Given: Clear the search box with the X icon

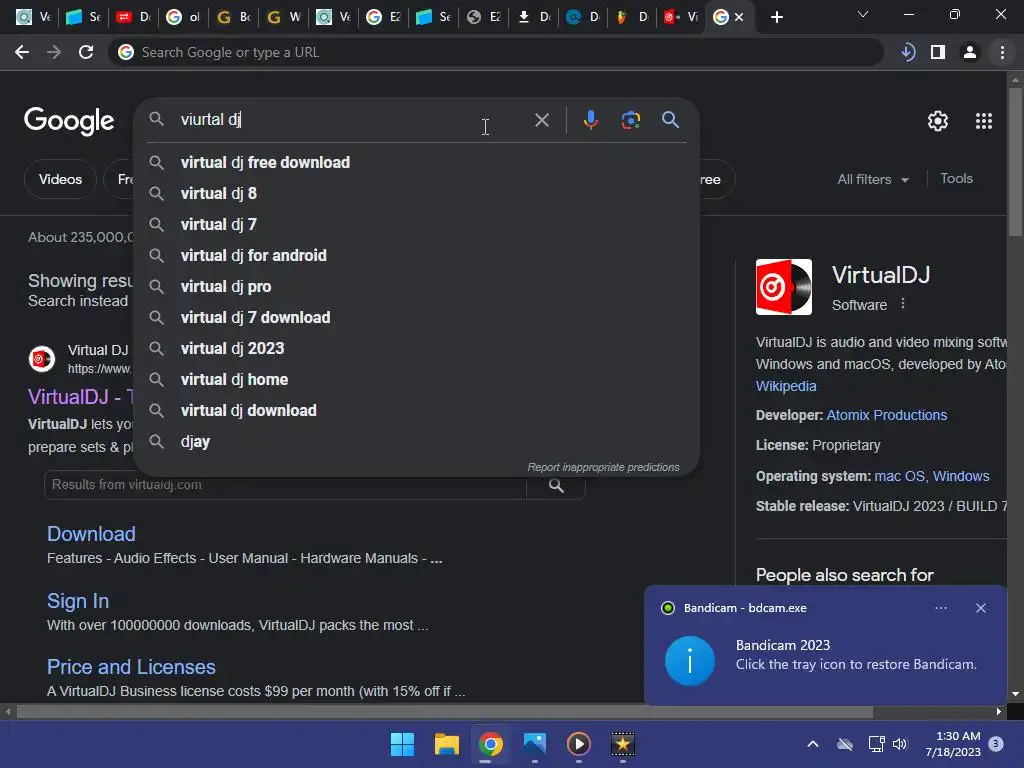Looking at the screenshot, I should point(541,120).
